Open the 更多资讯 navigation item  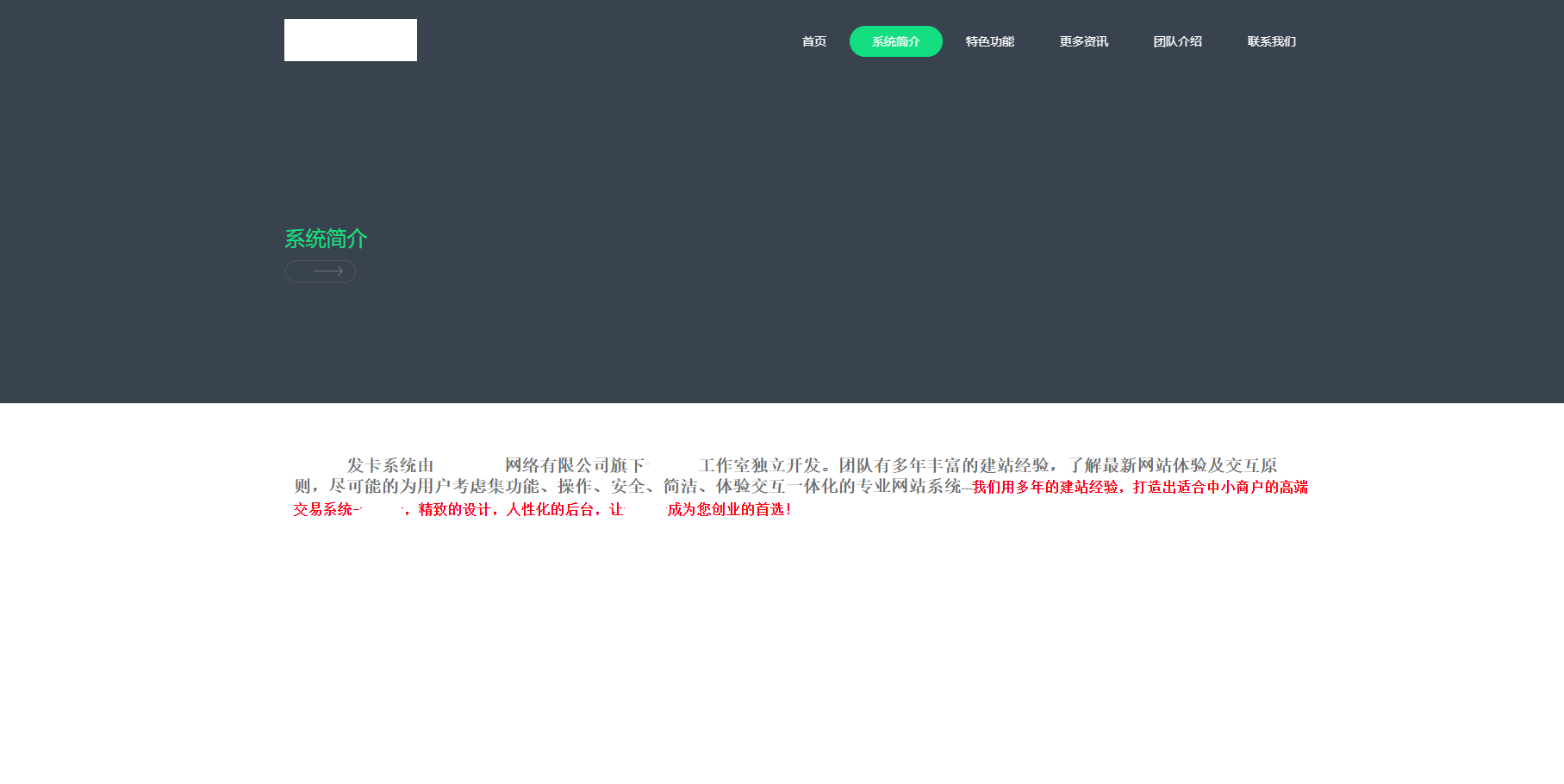click(x=1083, y=41)
